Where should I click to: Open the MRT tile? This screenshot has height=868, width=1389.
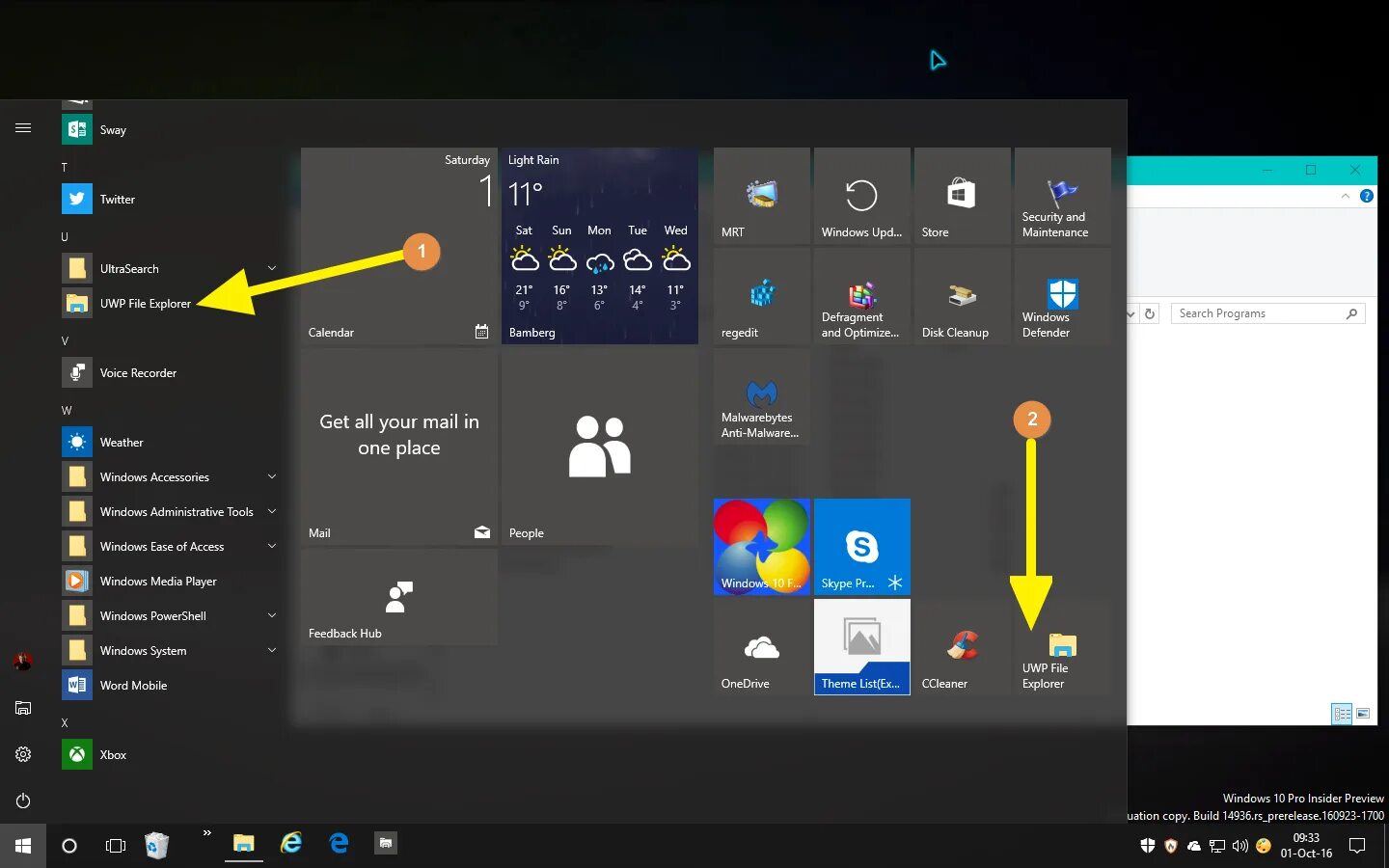pyautogui.click(x=762, y=196)
